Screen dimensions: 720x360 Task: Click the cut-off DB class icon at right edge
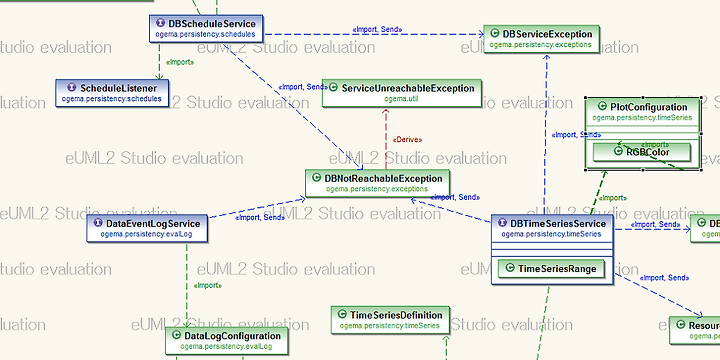point(702,223)
